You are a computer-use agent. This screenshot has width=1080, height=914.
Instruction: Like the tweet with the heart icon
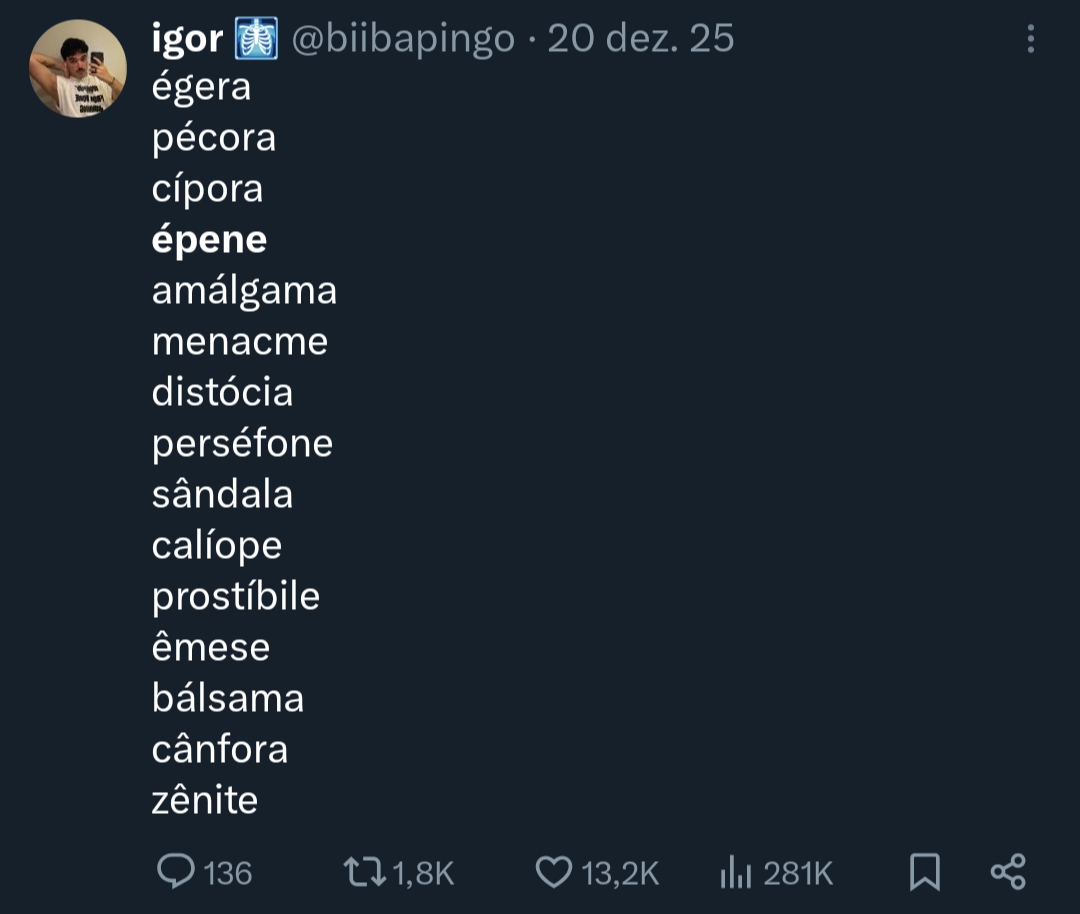point(553,872)
